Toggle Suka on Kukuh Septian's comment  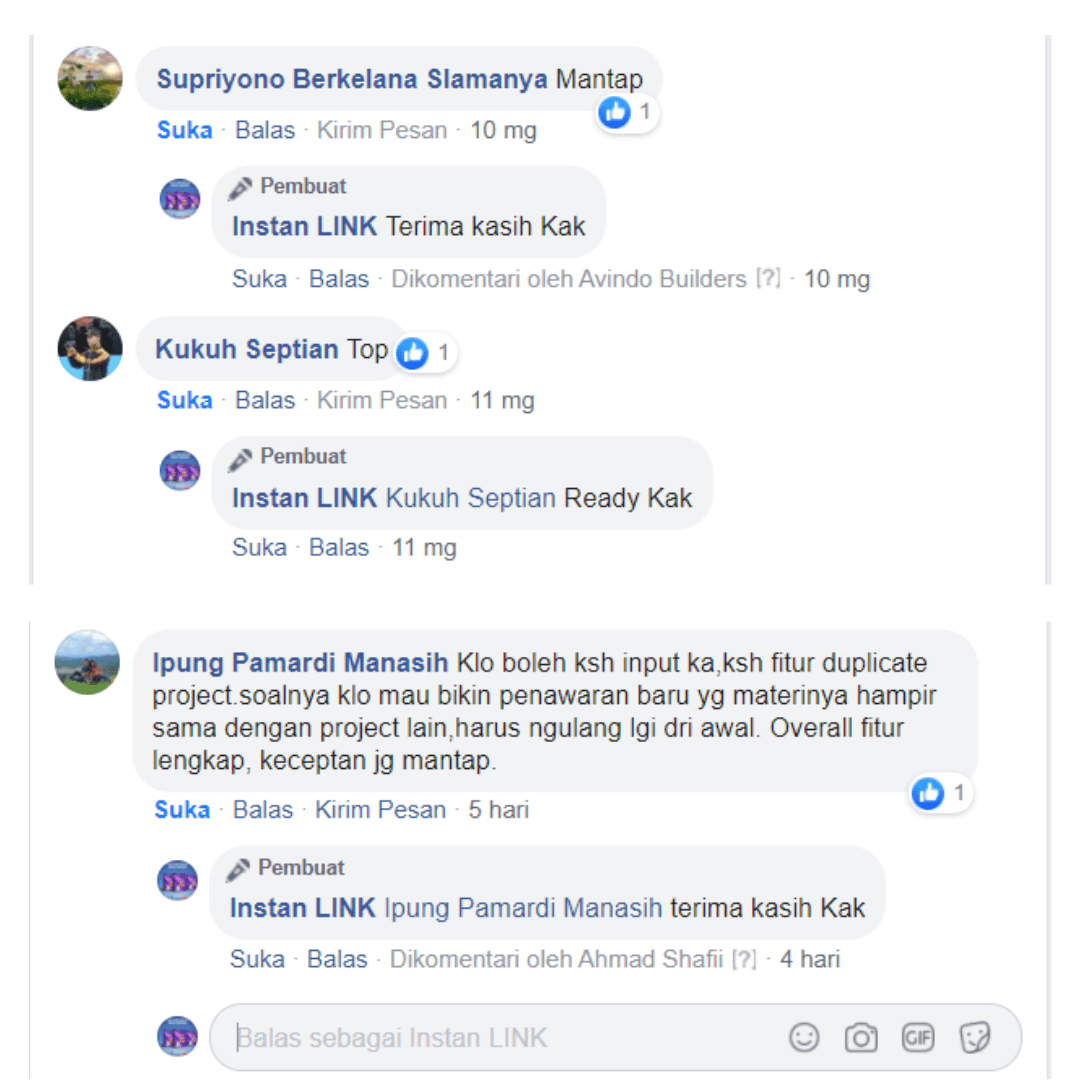pos(185,400)
